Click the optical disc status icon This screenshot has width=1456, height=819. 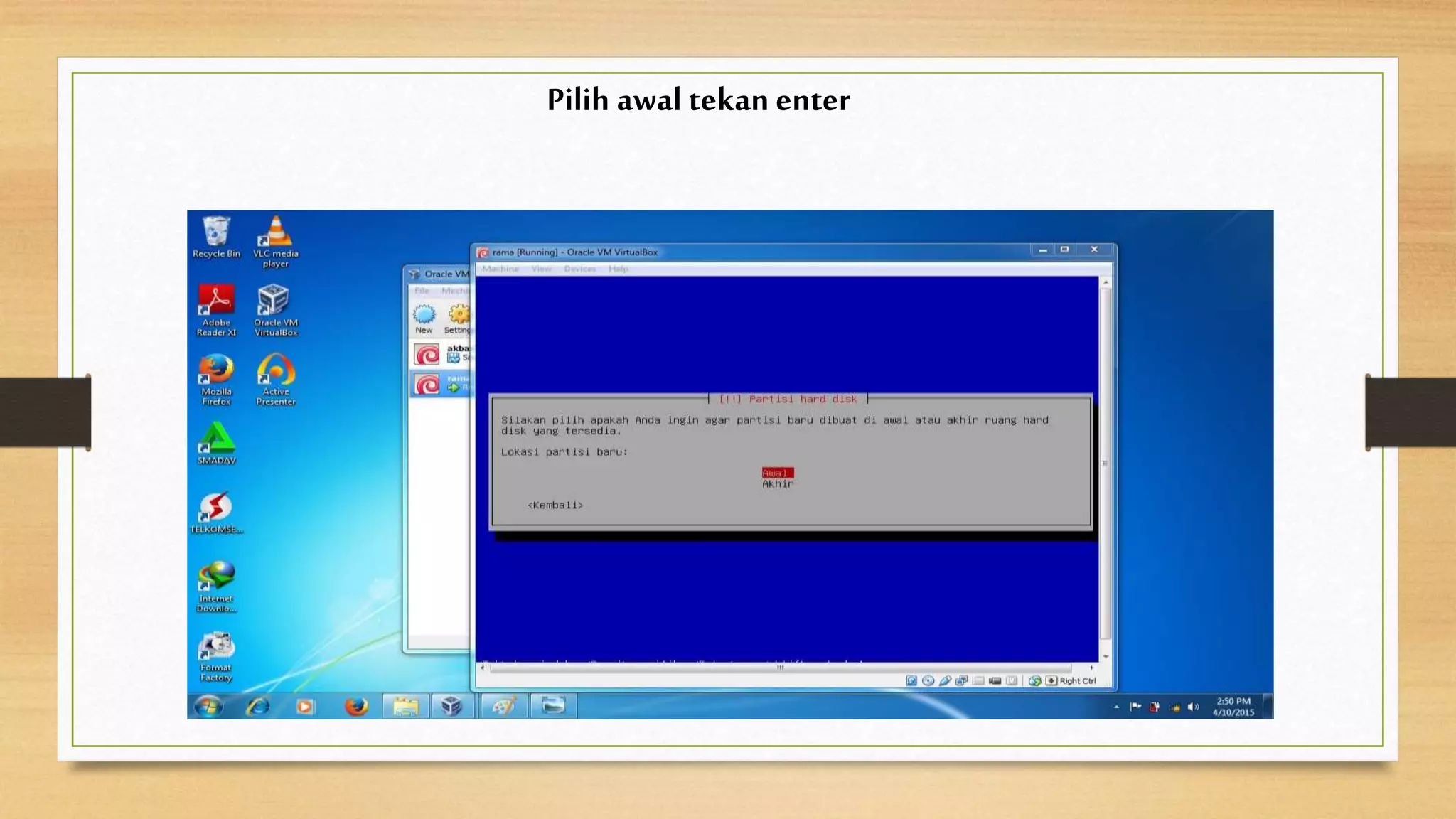(928, 680)
